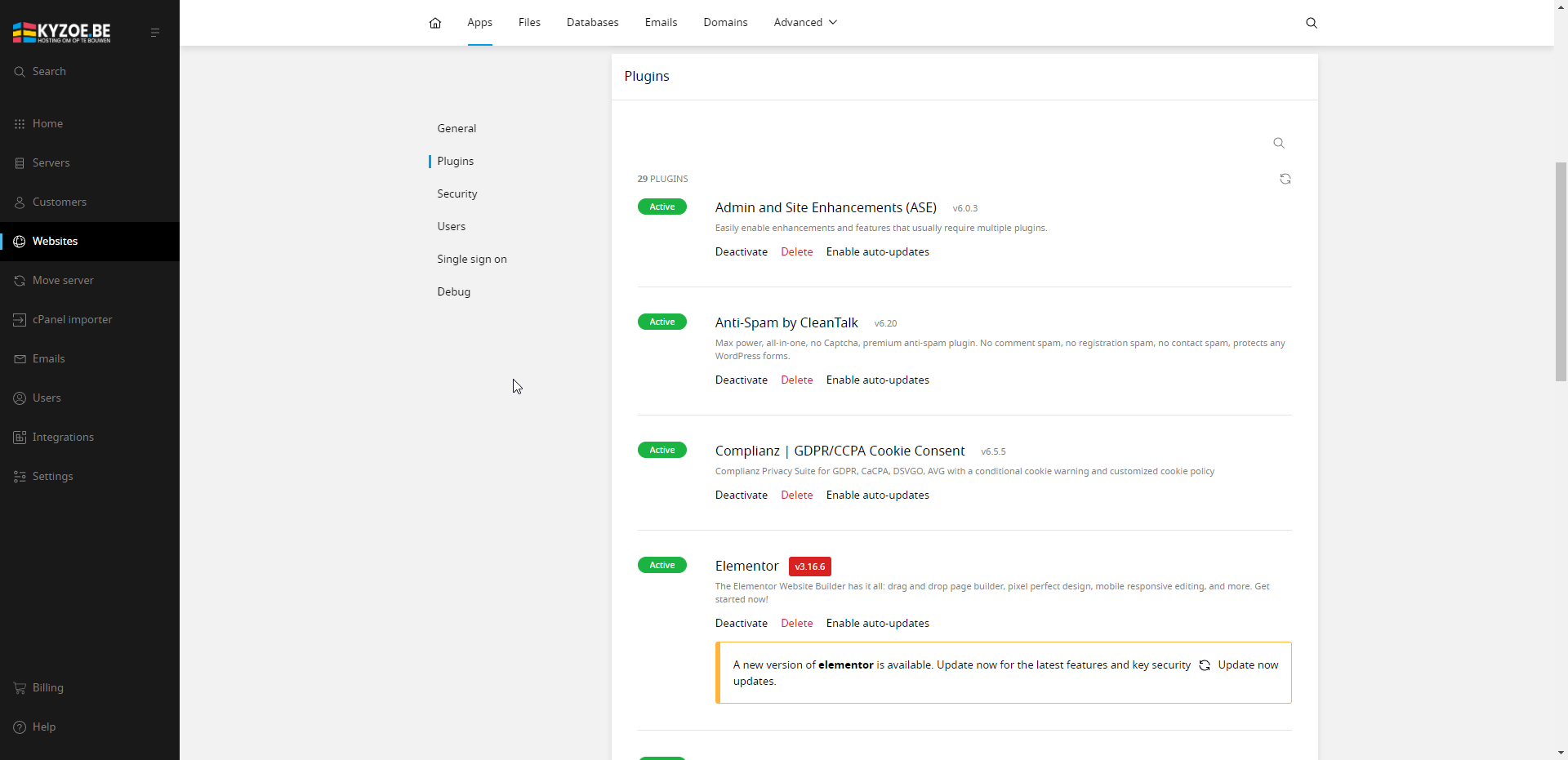Delete the Complianz plugin
This screenshot has height=760, width=1568.
click(797, 495)
